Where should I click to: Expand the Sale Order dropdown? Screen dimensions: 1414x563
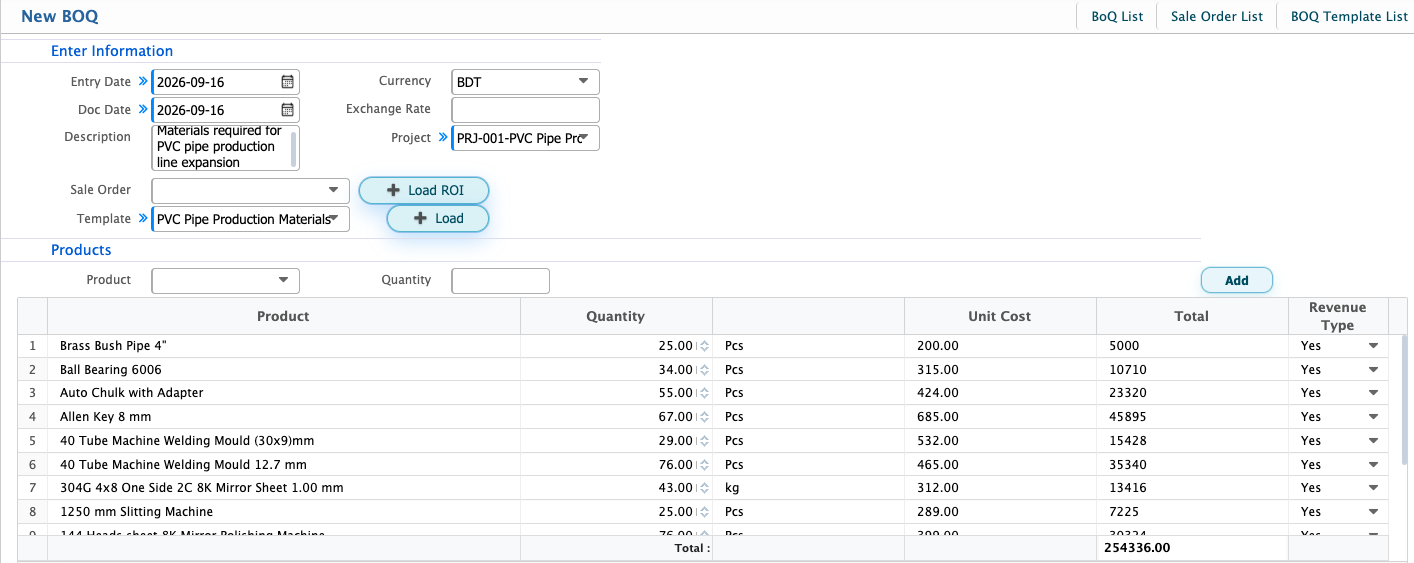(x=250, y=190)
